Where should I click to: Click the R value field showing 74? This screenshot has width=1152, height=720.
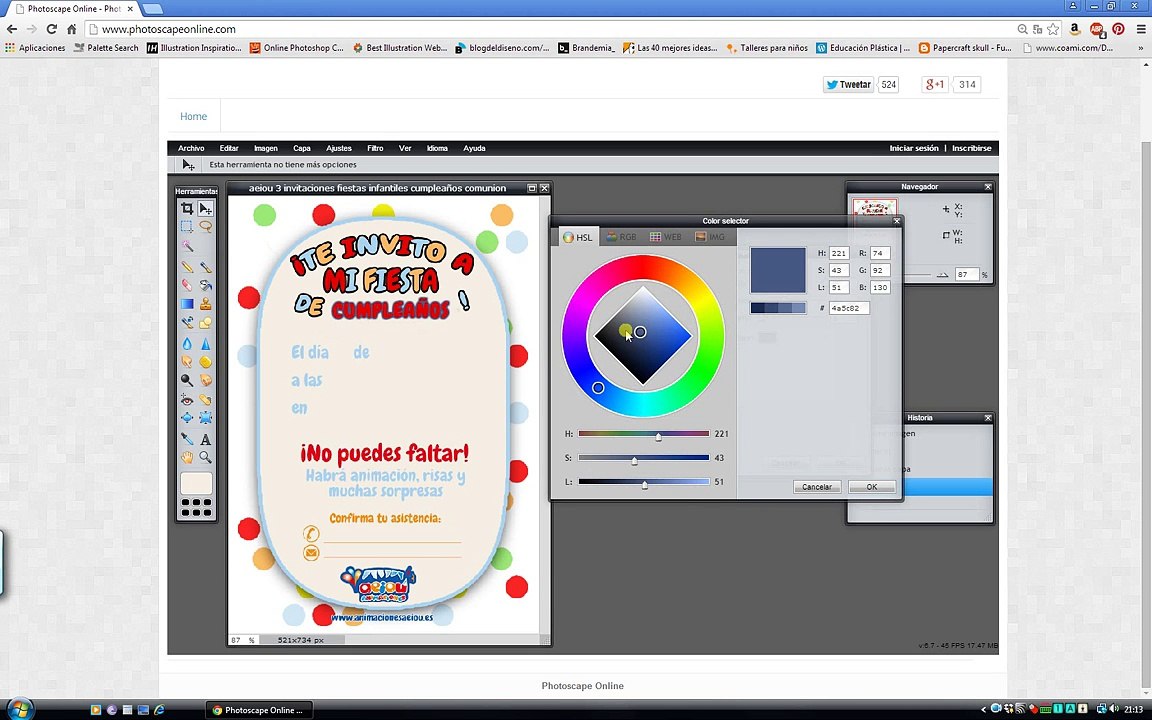[880, 253]
